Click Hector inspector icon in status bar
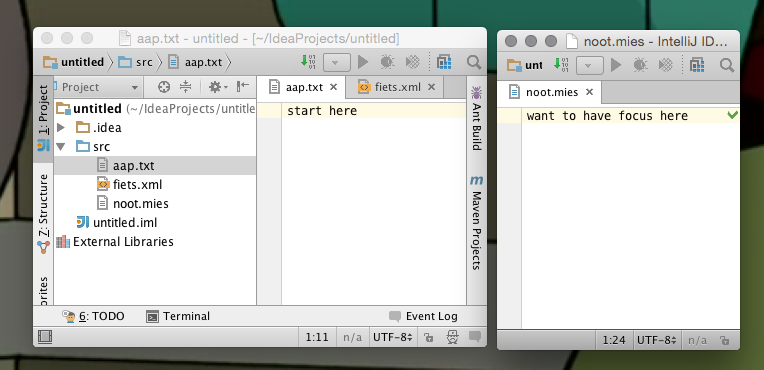764x370 pixels. click(x=453, y=337)
